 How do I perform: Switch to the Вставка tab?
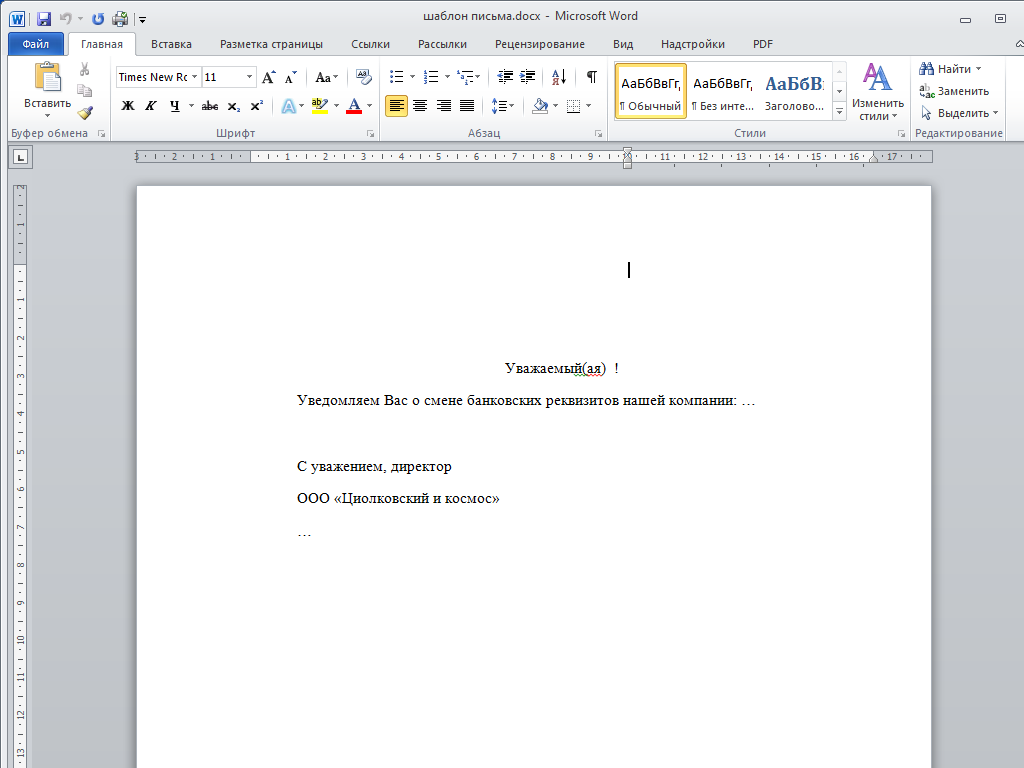[171, 44]
